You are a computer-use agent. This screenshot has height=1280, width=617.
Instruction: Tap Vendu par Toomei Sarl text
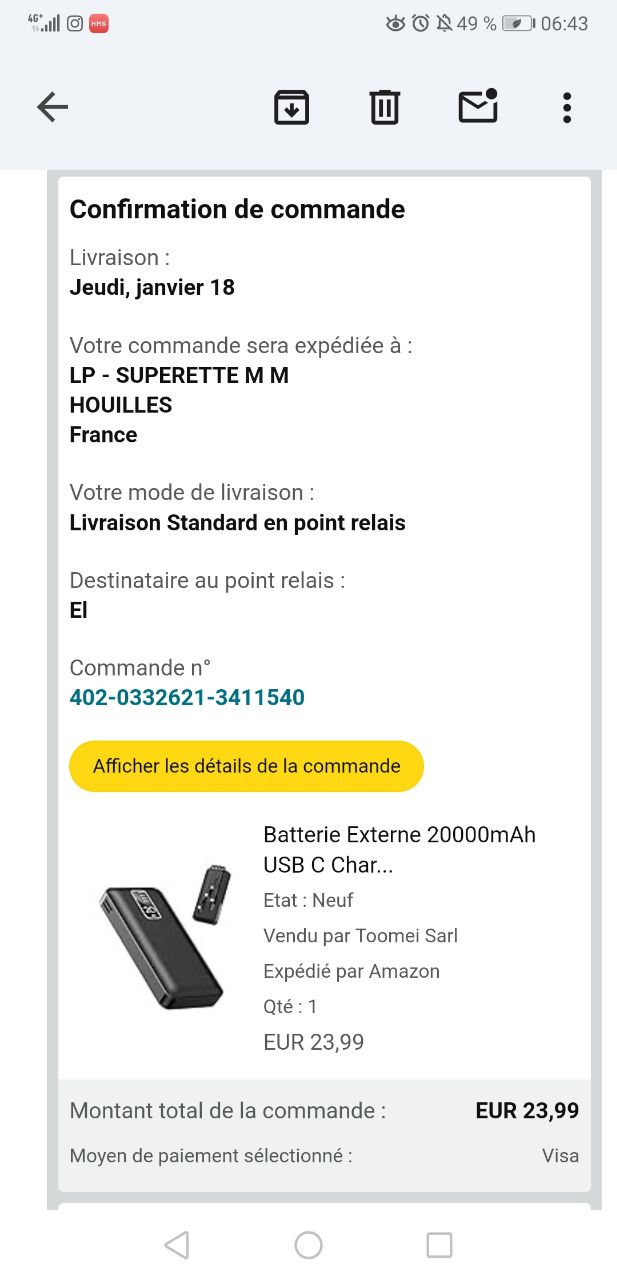coord(360,936)
